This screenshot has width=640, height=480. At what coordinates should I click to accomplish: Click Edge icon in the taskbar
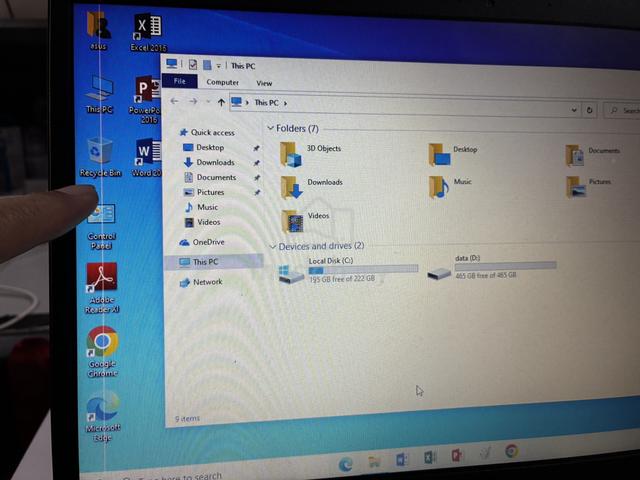[x=346, y=464]
